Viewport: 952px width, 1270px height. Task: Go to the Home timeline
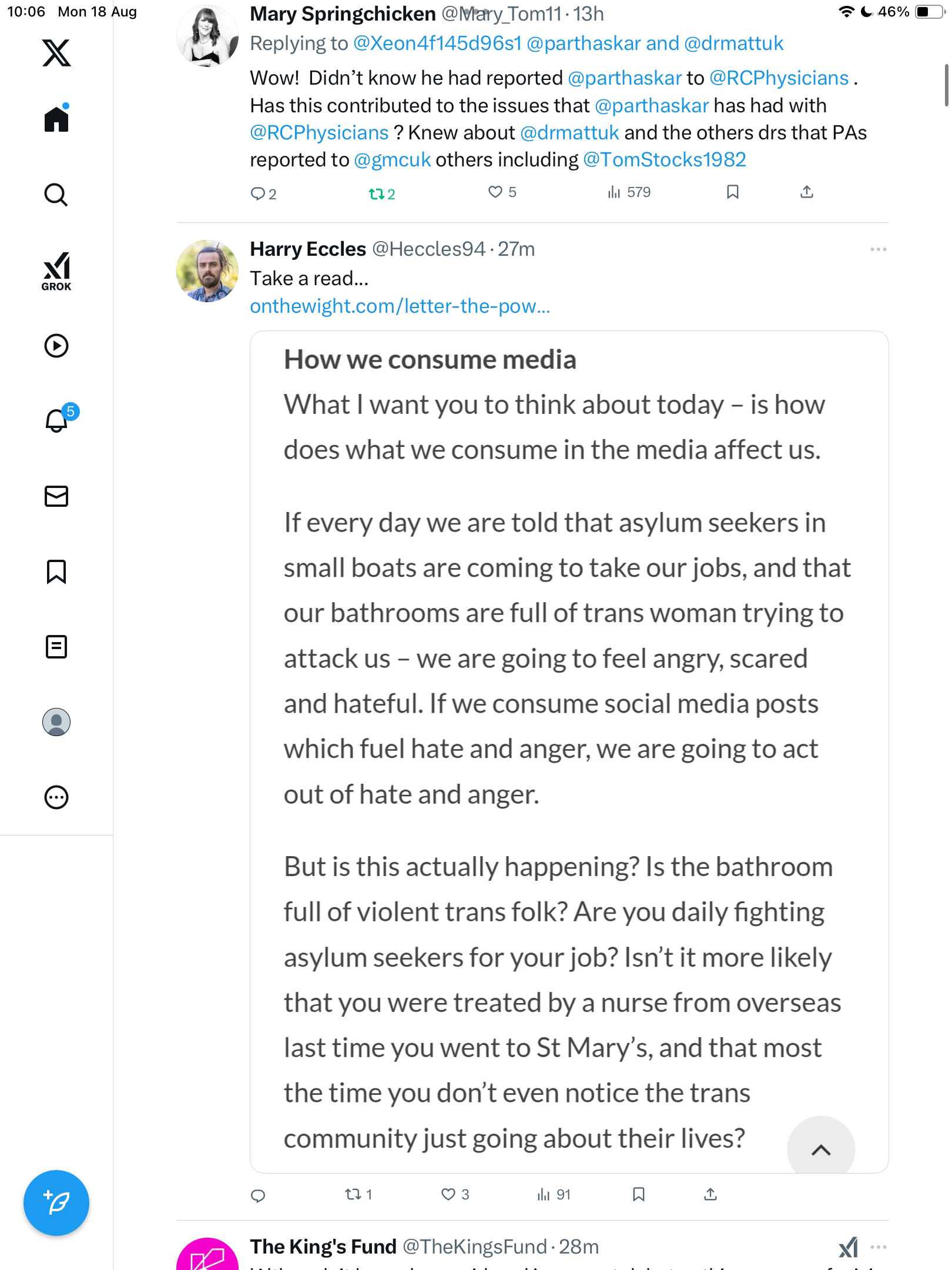tap(56, 119)
